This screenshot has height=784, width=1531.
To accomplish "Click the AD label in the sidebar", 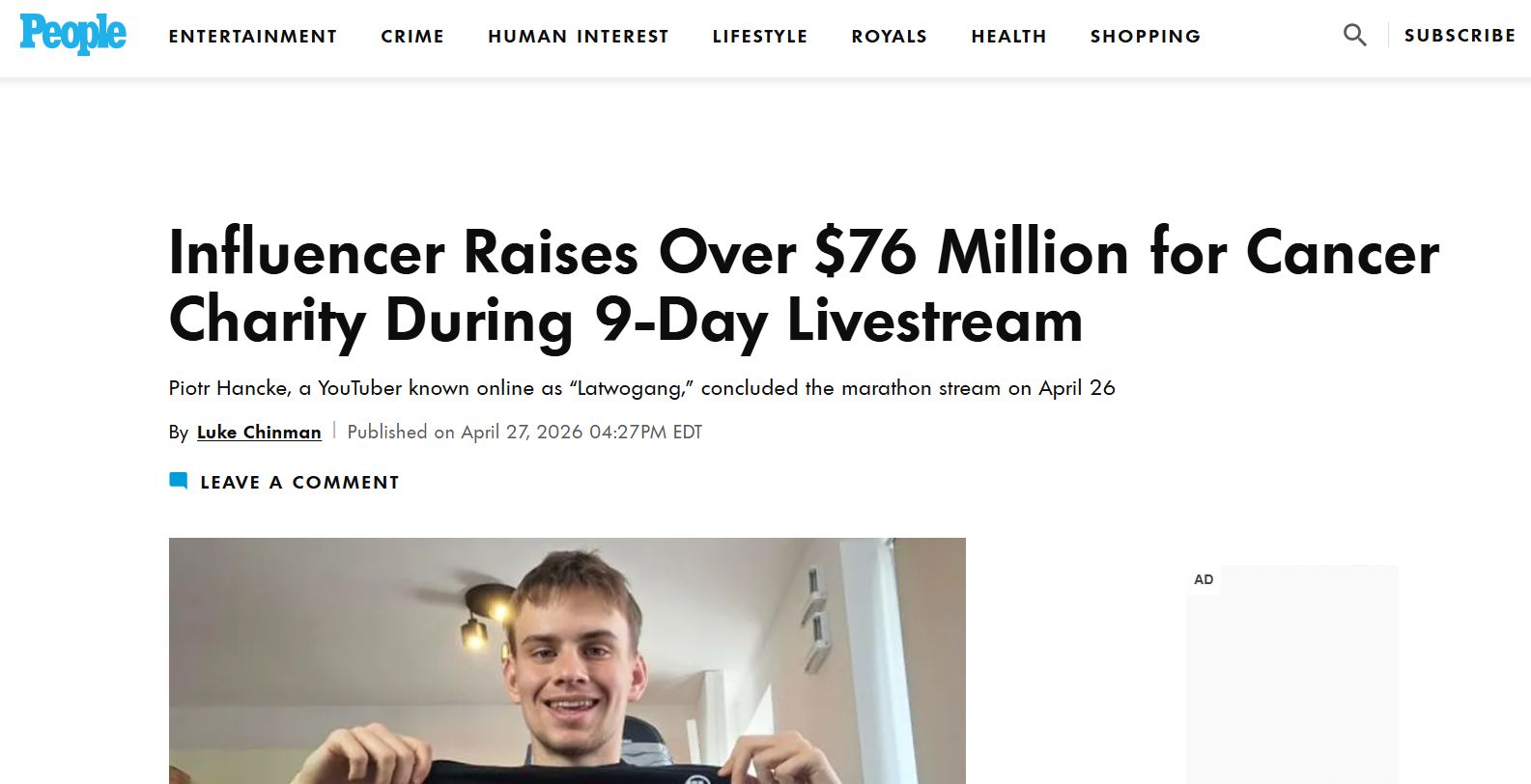I will click(1204, 579).
